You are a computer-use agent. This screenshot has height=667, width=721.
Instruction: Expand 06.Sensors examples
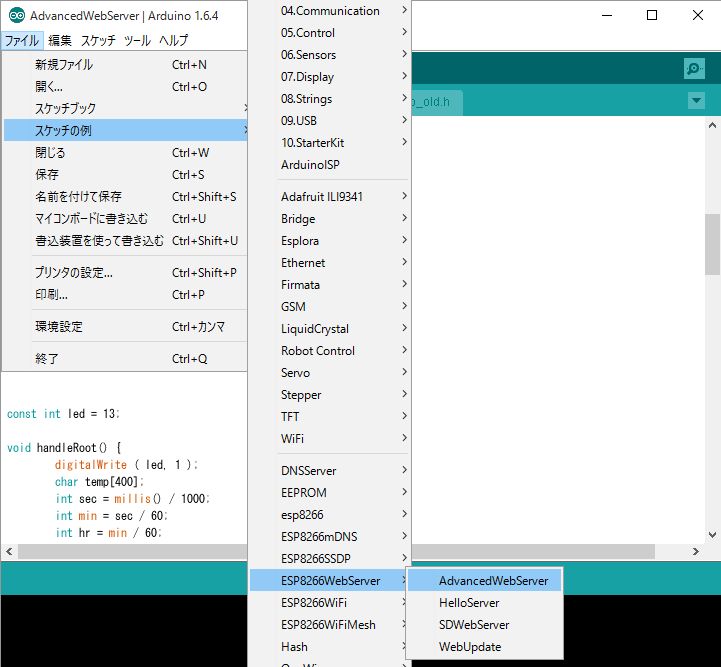click(x=329, y=55)
